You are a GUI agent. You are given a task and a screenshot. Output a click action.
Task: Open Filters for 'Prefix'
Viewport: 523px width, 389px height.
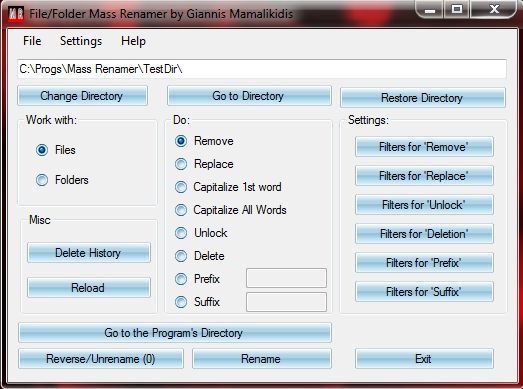tap(424, 263)
